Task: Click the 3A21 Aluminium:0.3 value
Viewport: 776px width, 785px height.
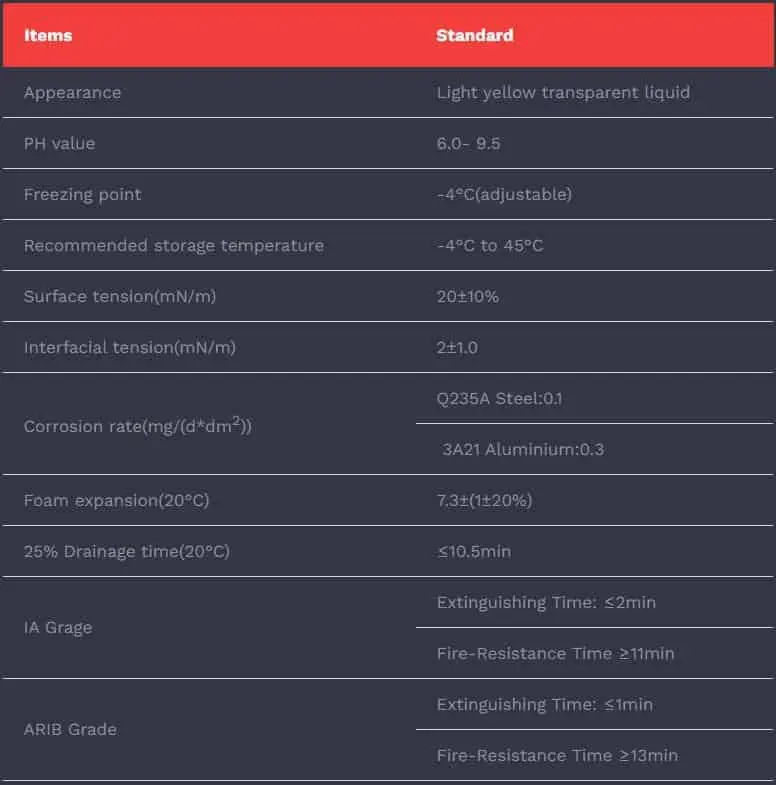Action: pyautogui.click(x=523, y=449)
